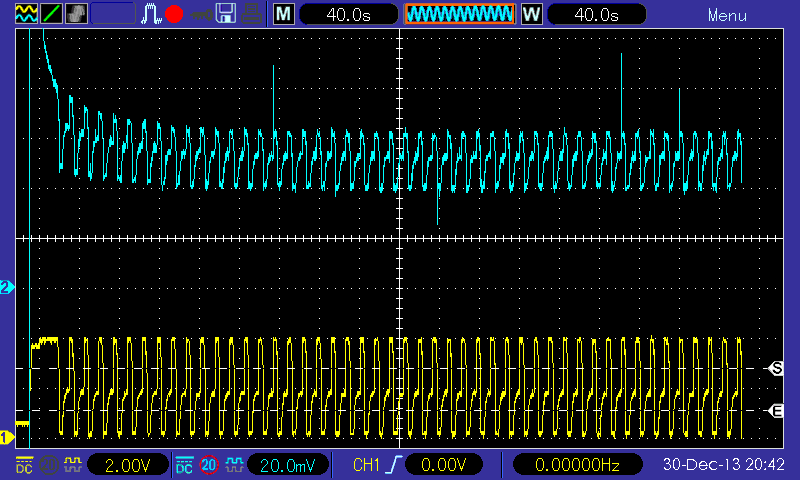The height and width of the screenshot is (480, 800).
Task: Click the S cursor level marker
Action: coord(776,368)
